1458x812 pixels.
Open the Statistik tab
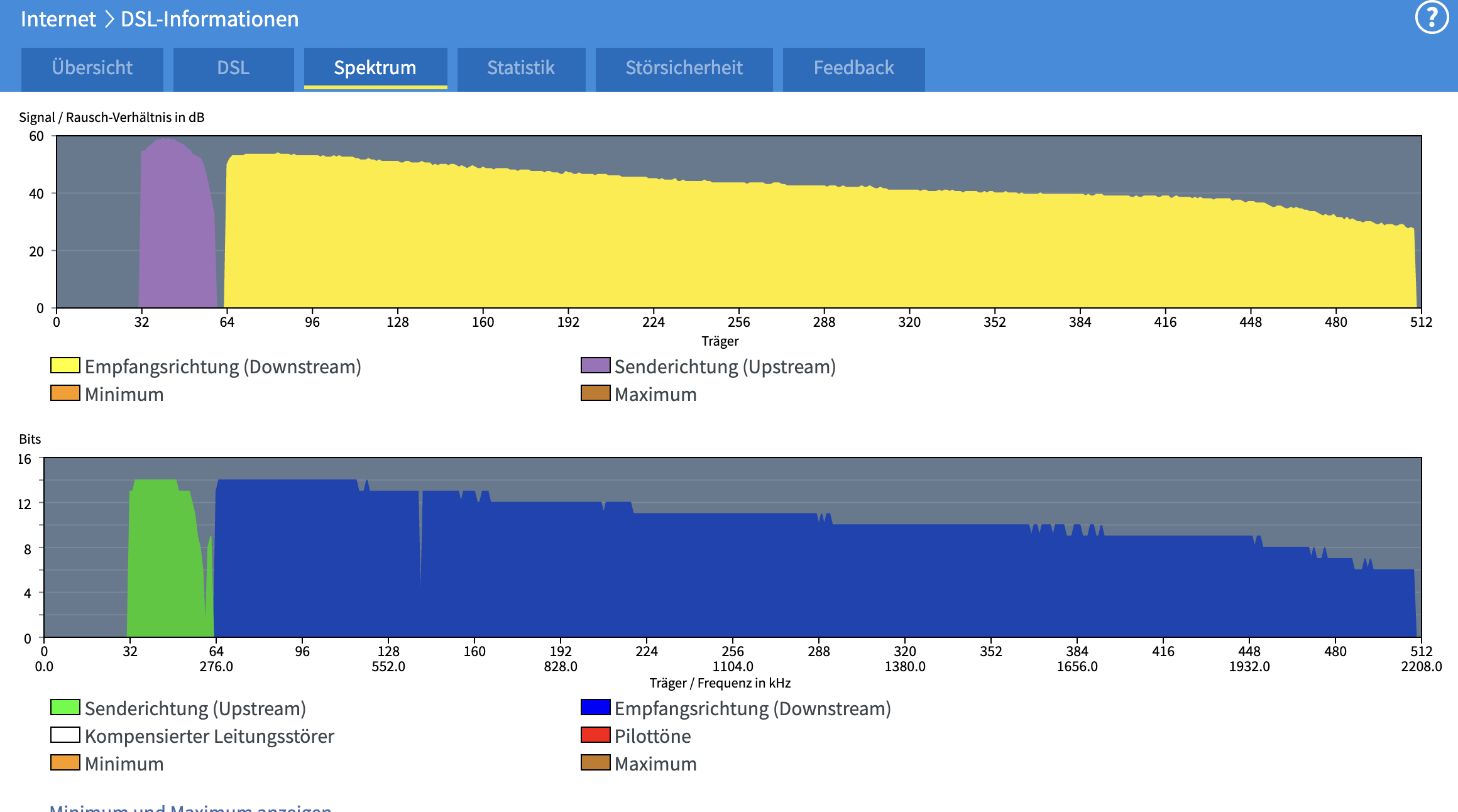[521, 68]
